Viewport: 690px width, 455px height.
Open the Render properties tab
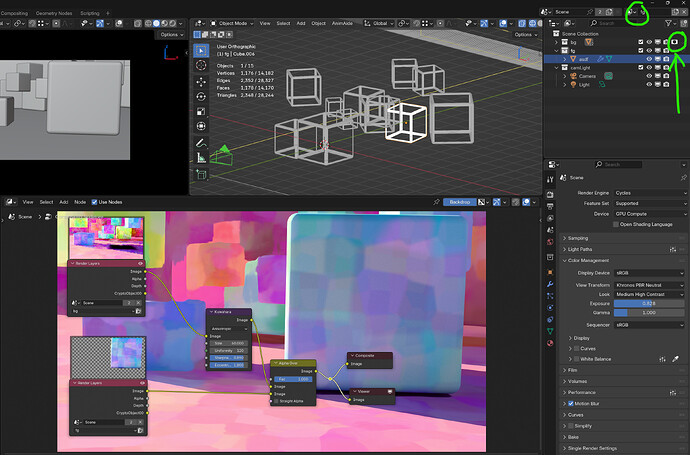[x=550, y=194]
